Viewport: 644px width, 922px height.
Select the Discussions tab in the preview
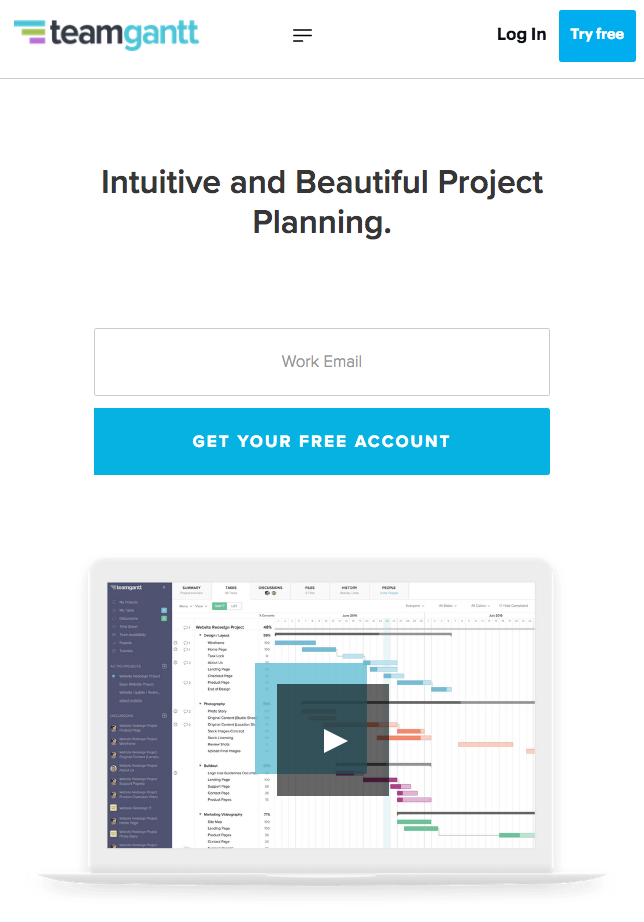(271, 590)
